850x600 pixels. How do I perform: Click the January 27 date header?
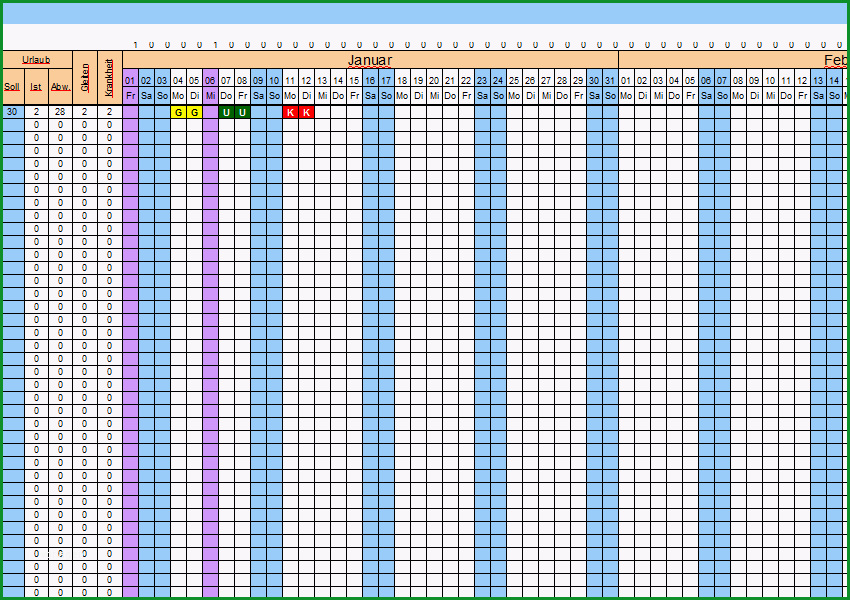[546, 80]
